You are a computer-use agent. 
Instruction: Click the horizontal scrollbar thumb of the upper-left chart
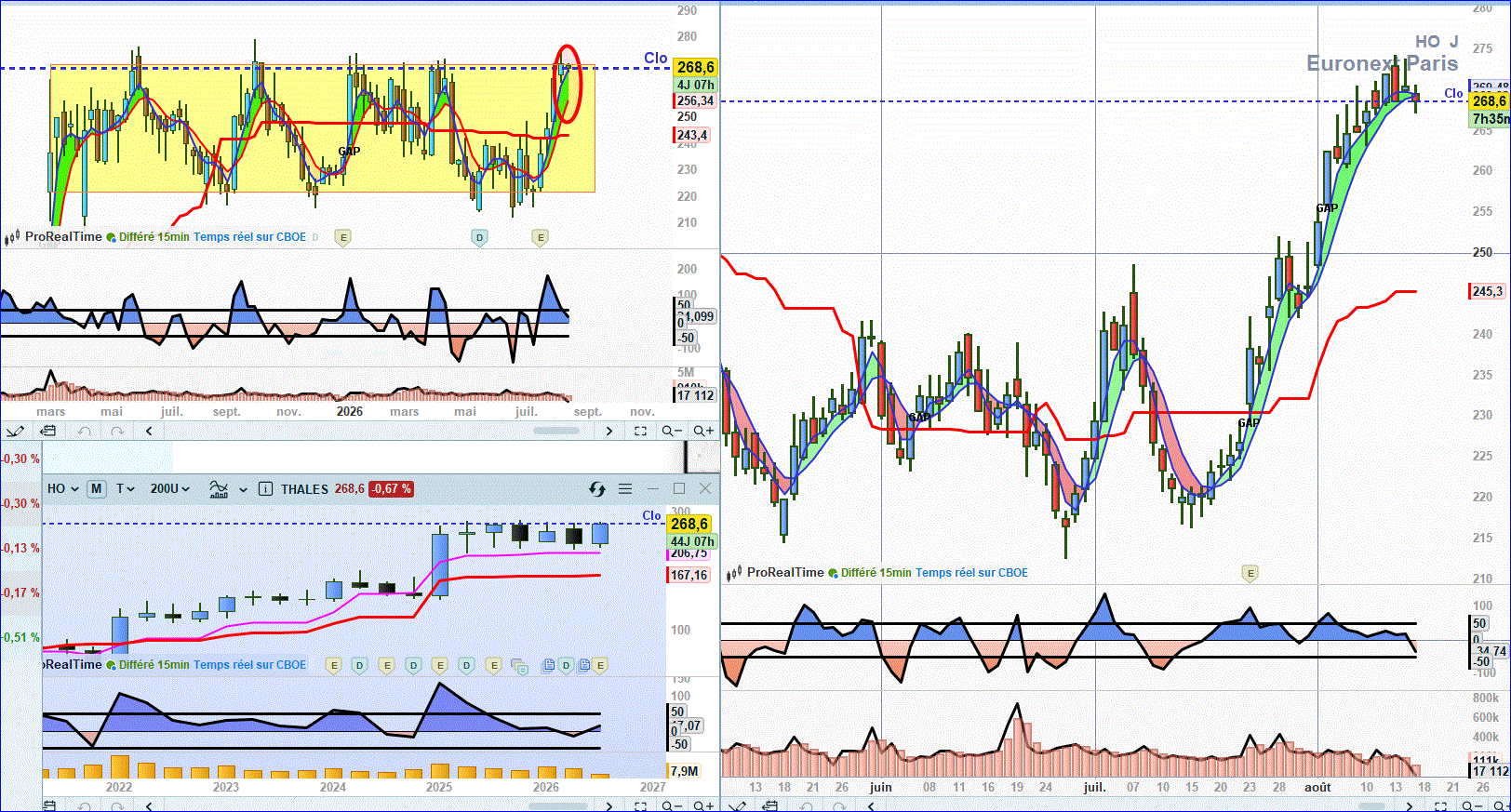tap(556, 431)
